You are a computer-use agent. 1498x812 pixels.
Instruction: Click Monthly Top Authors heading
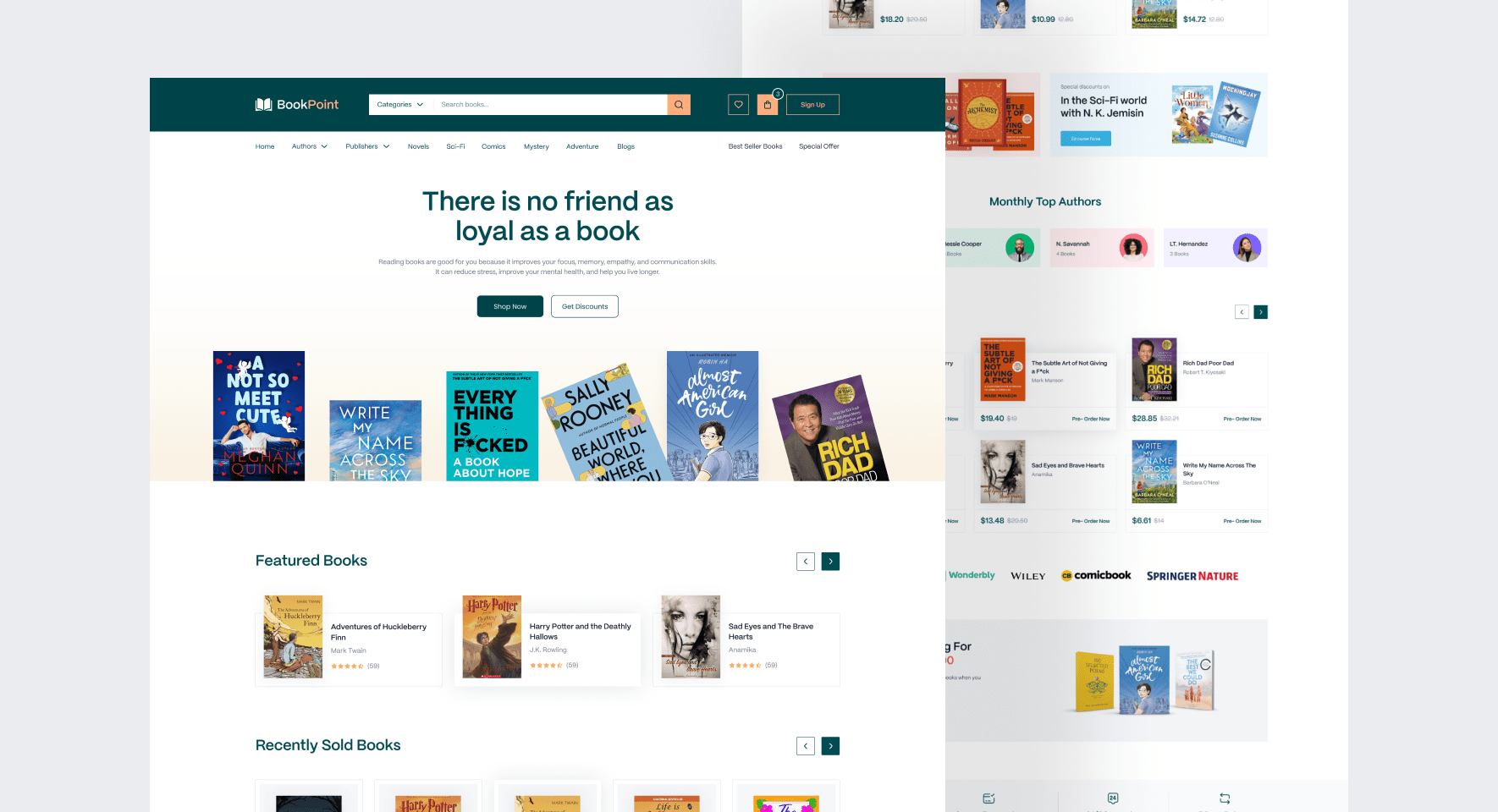pyautogui.click(x=1045, y=202)
